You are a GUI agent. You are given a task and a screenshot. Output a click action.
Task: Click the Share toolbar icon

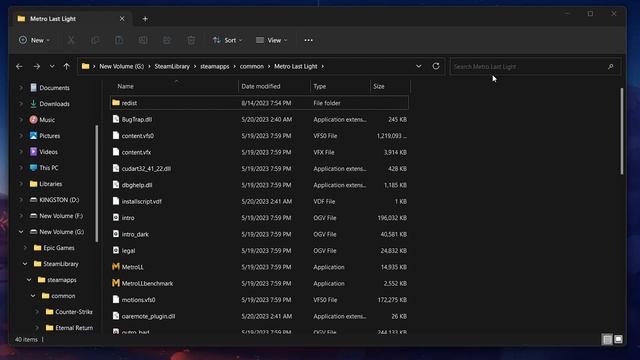[167, 40]
